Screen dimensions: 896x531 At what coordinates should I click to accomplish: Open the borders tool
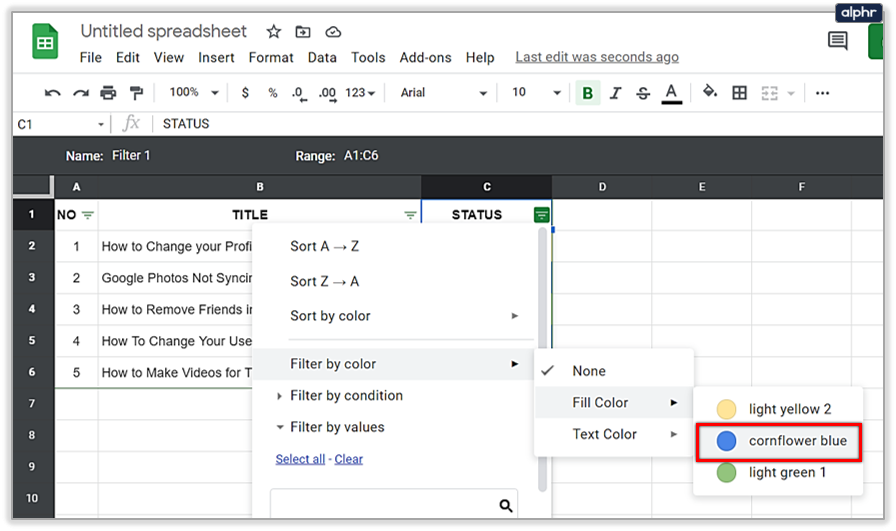(x=740, y=93)
